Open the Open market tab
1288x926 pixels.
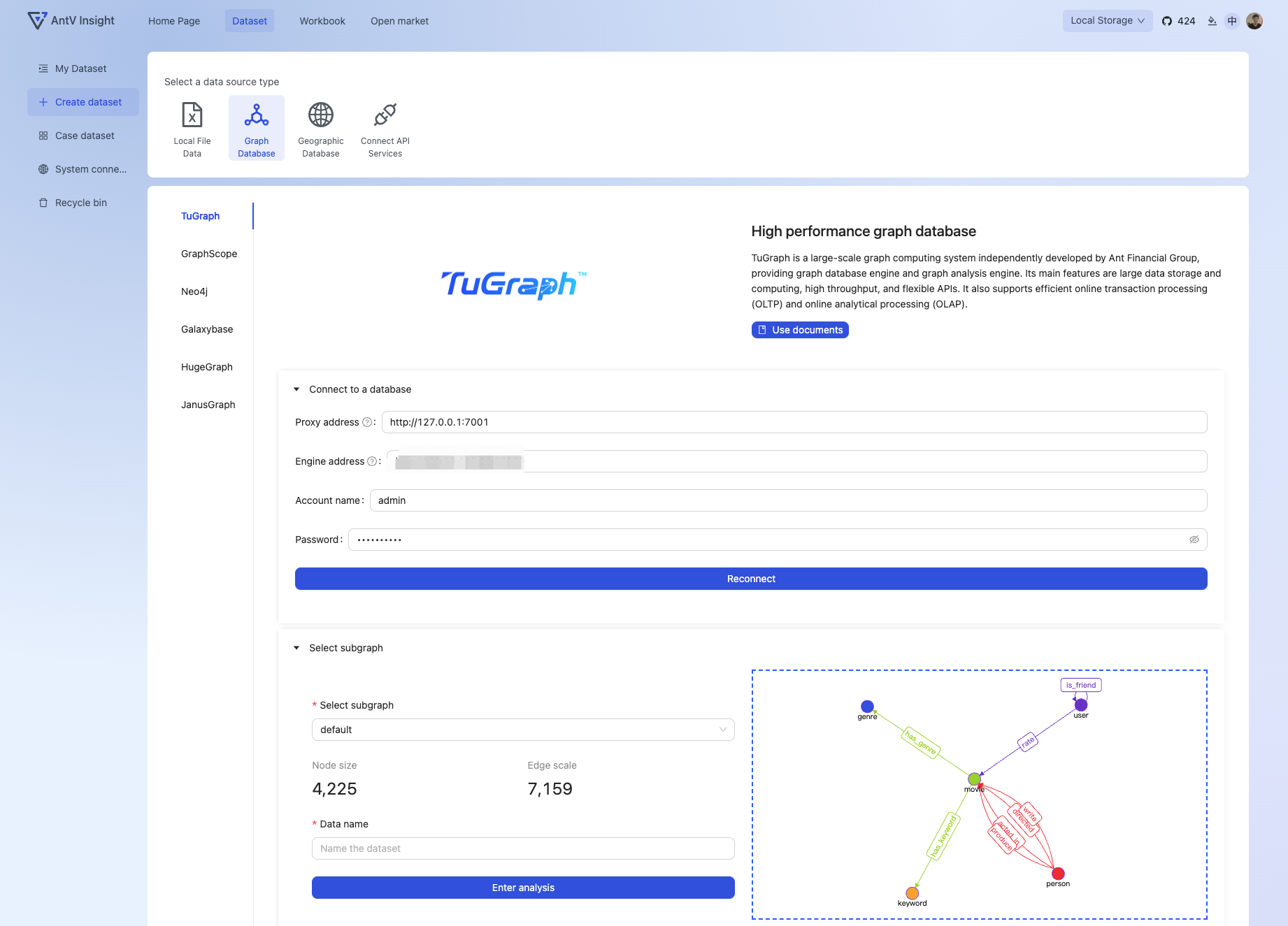[400, 21]
